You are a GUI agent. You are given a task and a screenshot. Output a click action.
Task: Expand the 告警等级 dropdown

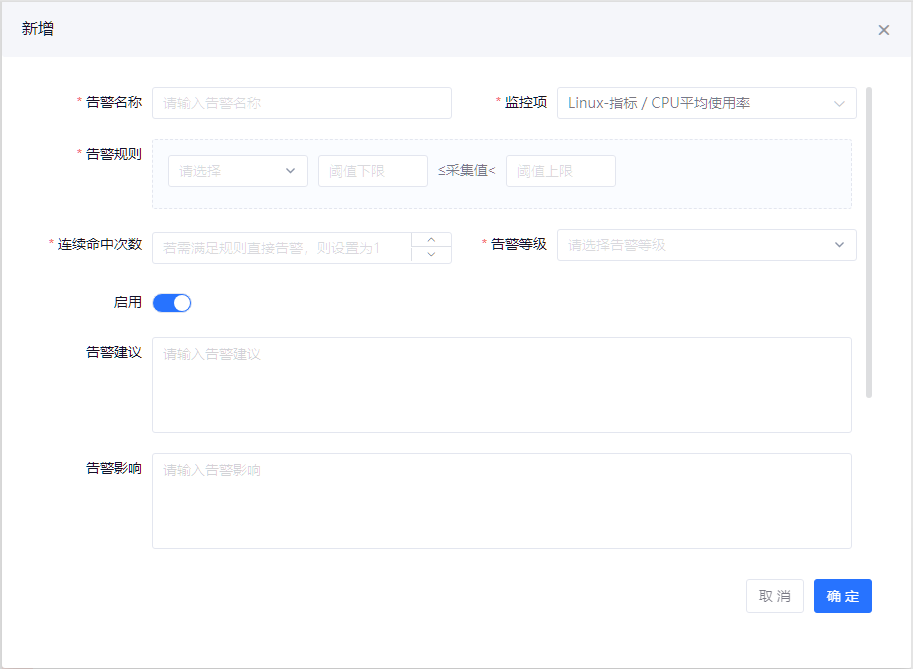[x=695, y=245]
